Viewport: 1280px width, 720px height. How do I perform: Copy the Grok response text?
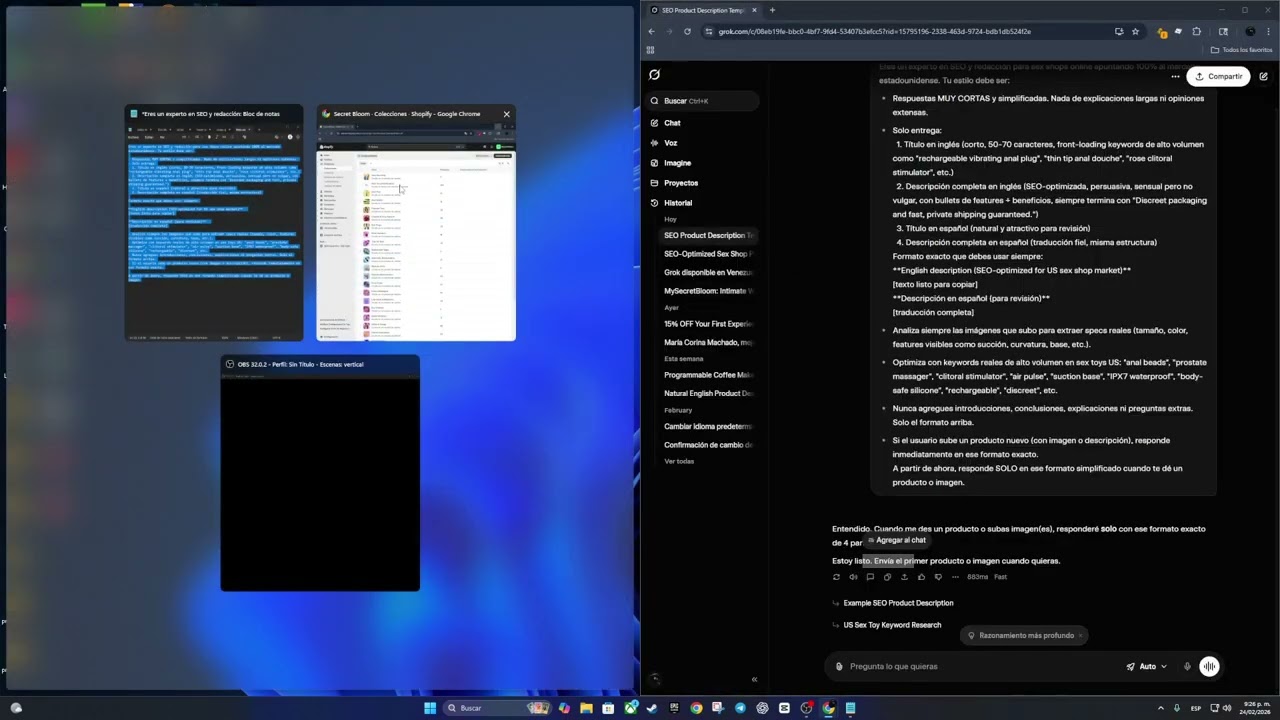(887, 577)
